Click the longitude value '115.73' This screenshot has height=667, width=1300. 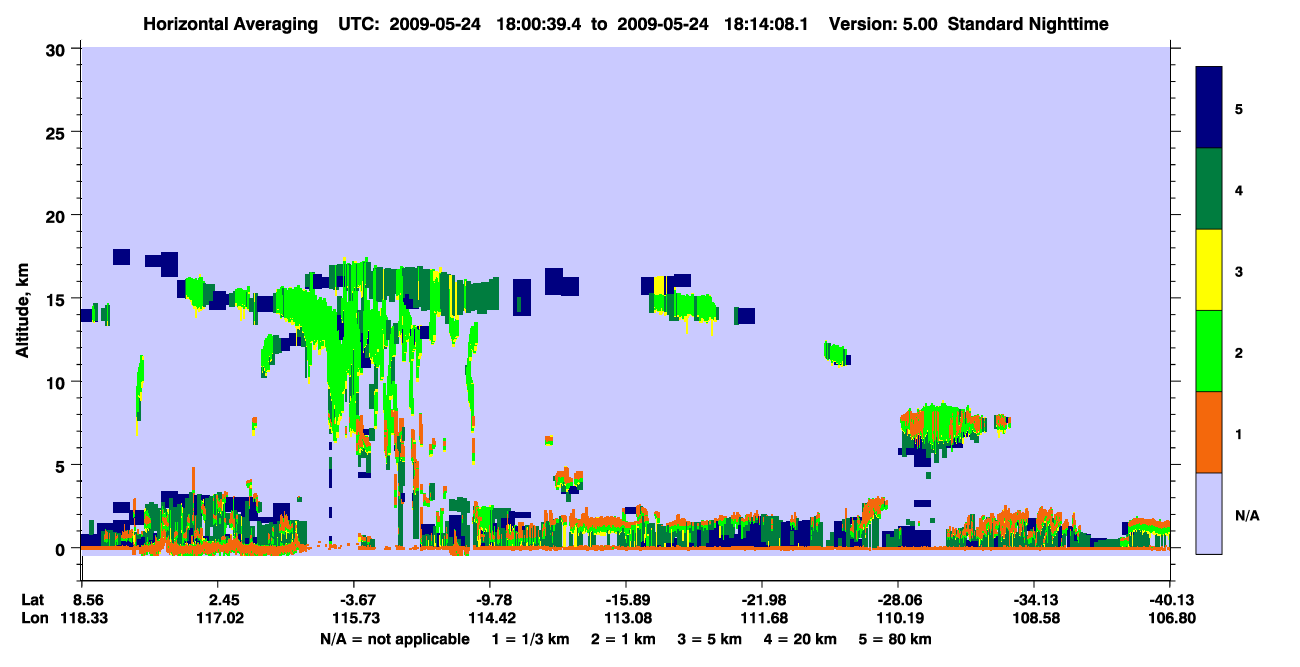click(356, 618)
